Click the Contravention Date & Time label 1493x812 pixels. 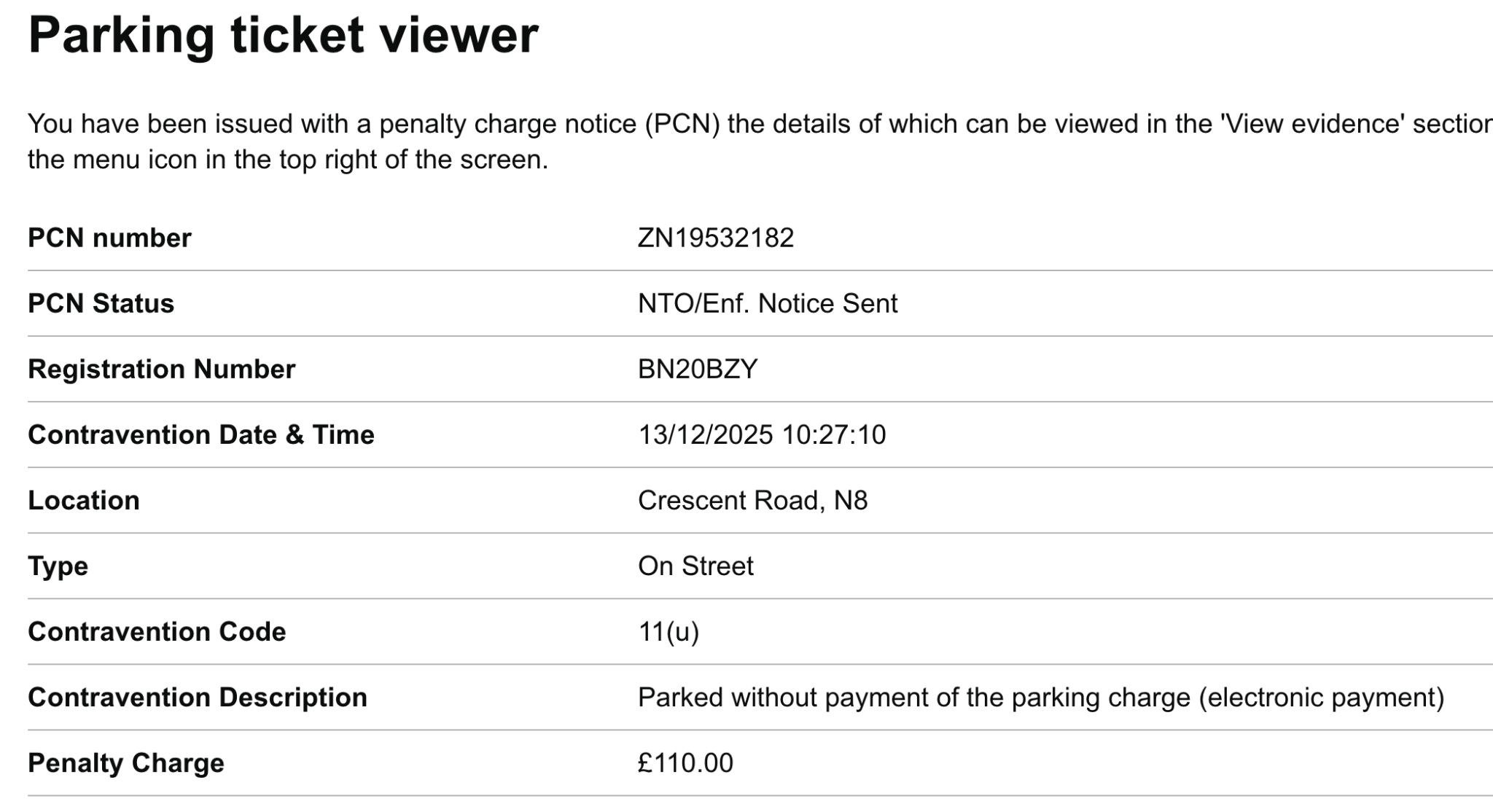(200, 435)
